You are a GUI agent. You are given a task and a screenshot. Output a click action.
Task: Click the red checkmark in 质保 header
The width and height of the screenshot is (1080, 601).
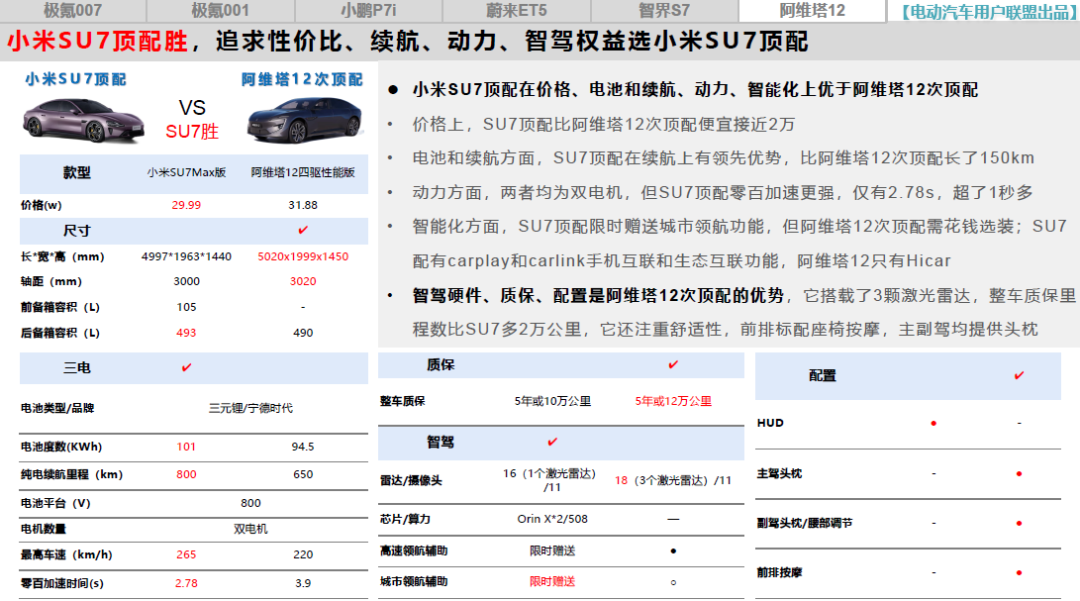click(673, 364)
